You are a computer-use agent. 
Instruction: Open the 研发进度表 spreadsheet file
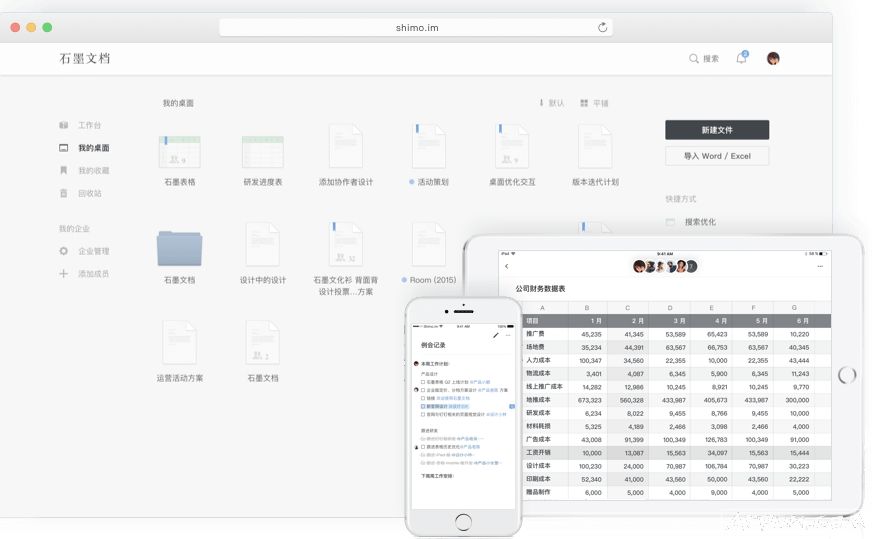click(262, 161)
